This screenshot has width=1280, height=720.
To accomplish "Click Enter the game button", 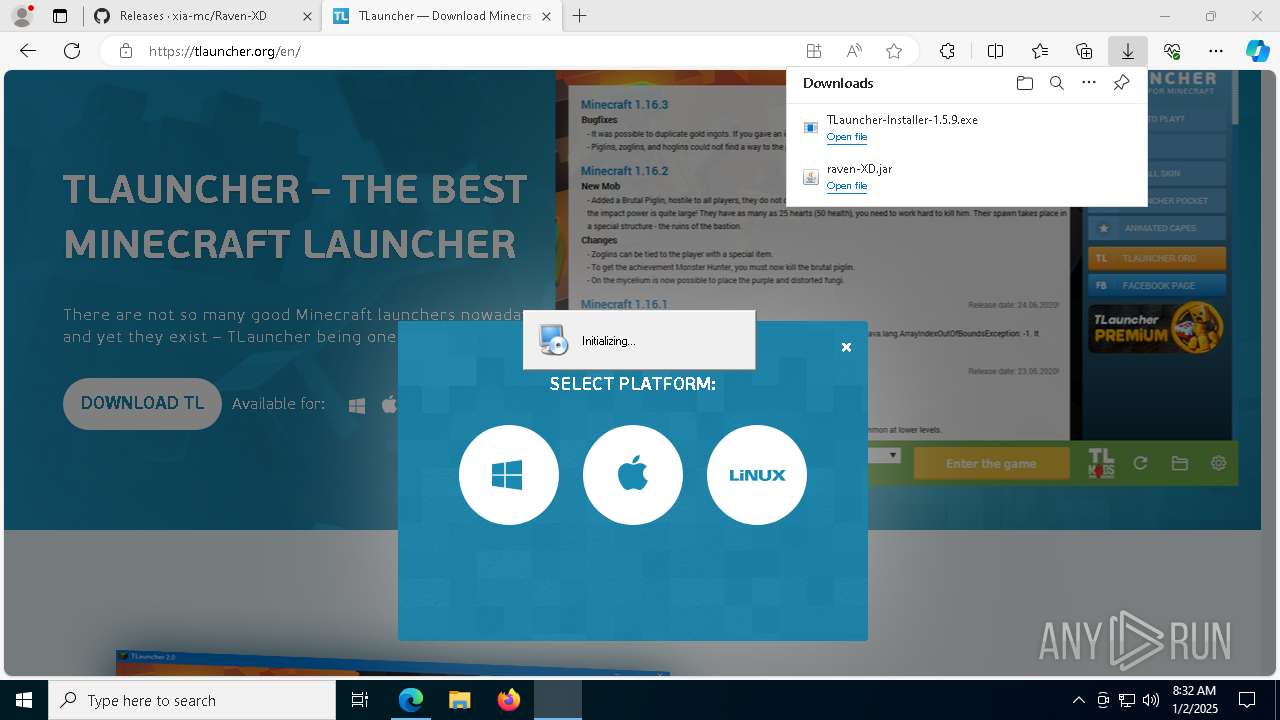I will coord(990,464).
